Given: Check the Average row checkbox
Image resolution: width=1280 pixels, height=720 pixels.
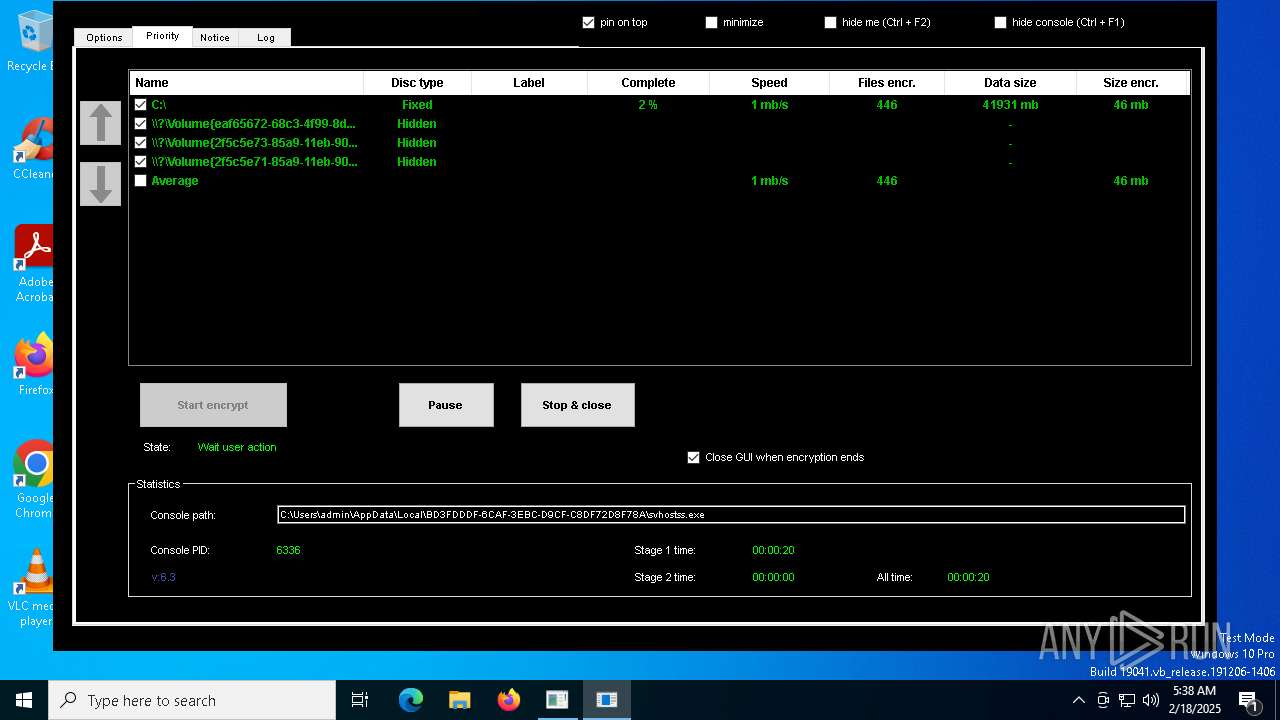Looking at the screenshot, I should coord(141,180).
